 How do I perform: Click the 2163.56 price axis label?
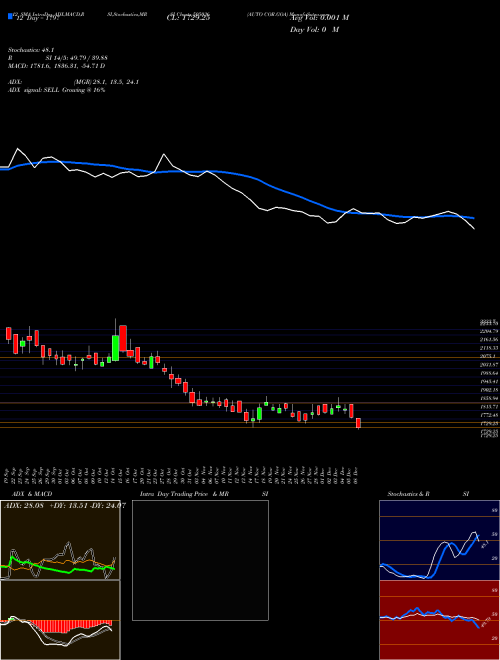click(x=490, y=339)
